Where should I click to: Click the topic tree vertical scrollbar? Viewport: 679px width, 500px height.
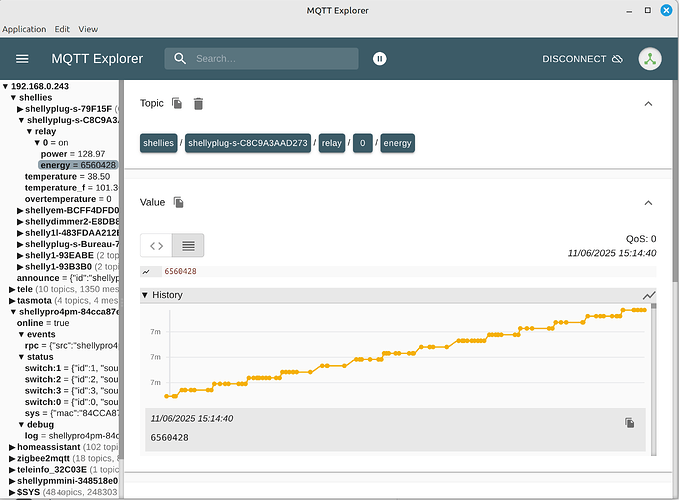[x=121, y=271]
